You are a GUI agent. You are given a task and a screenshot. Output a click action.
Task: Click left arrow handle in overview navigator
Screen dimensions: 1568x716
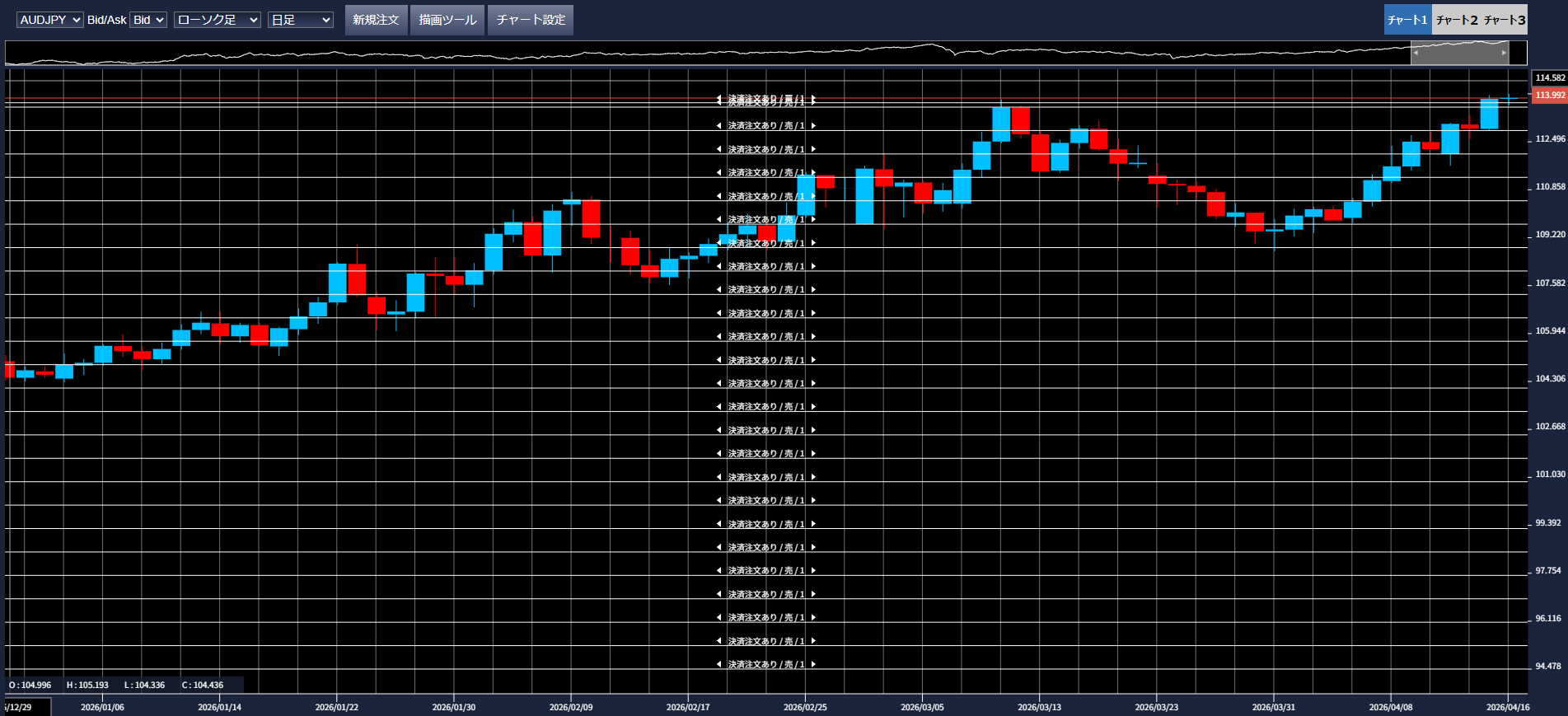click(x=1416, y=53)
